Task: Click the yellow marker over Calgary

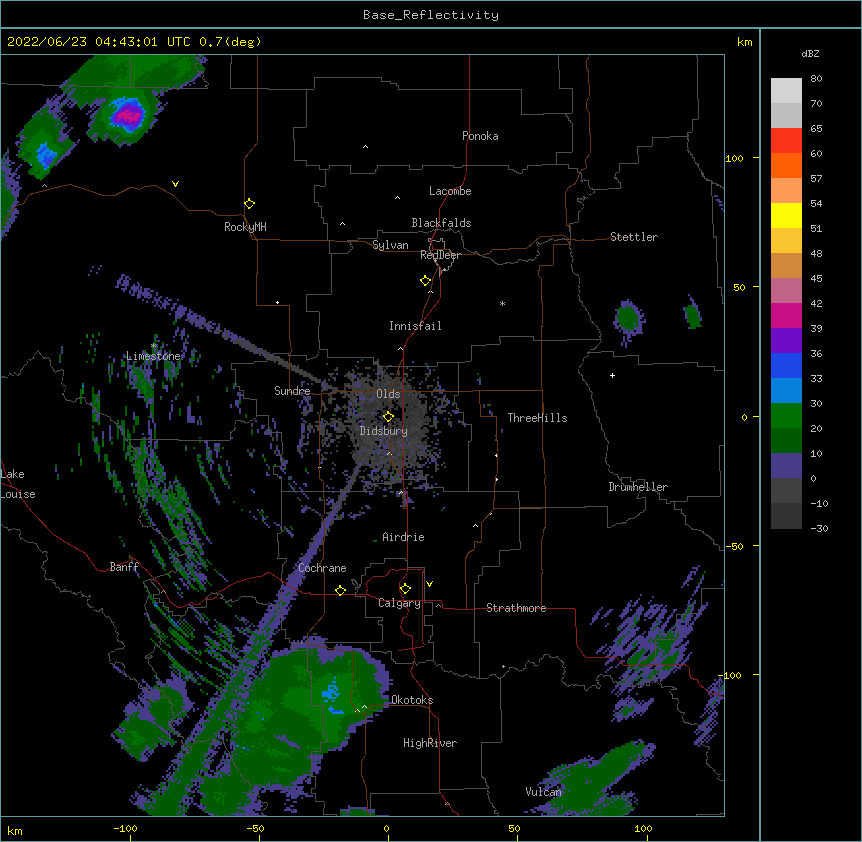Action: pos(405,589)
